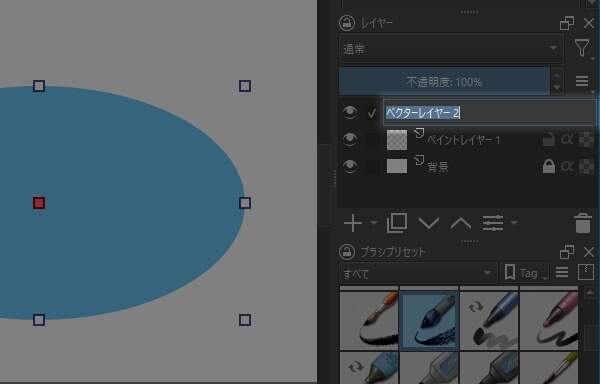Screen dimensions: 600x384
Task: Adjust the 不透明度 100% opacity slider
Action: [444, 81]
